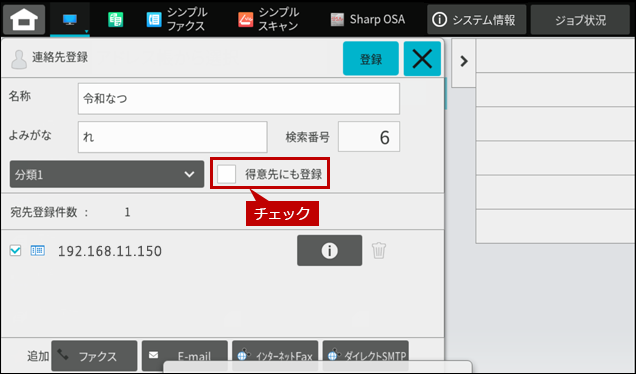The height and width of the screenshot is (374, 636).
Task: Add a ファクス destination
Action: 94,356
